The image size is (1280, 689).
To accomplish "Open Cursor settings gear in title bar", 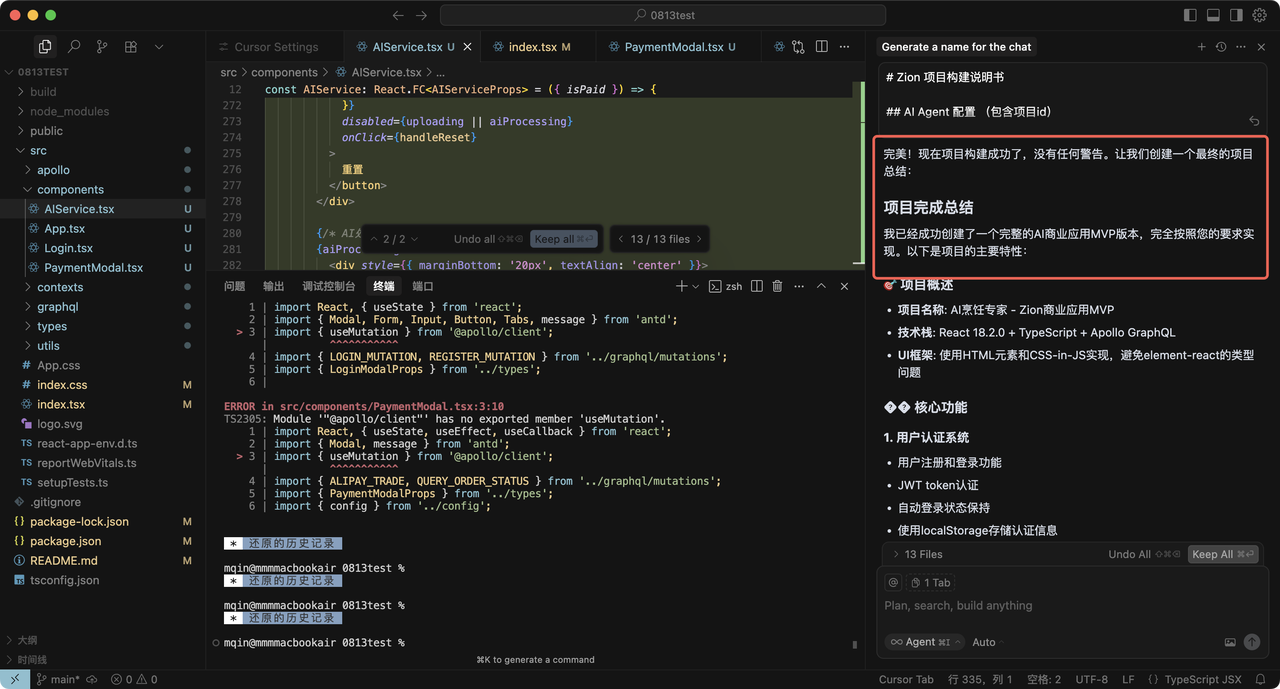I will tap(1262, 15).
